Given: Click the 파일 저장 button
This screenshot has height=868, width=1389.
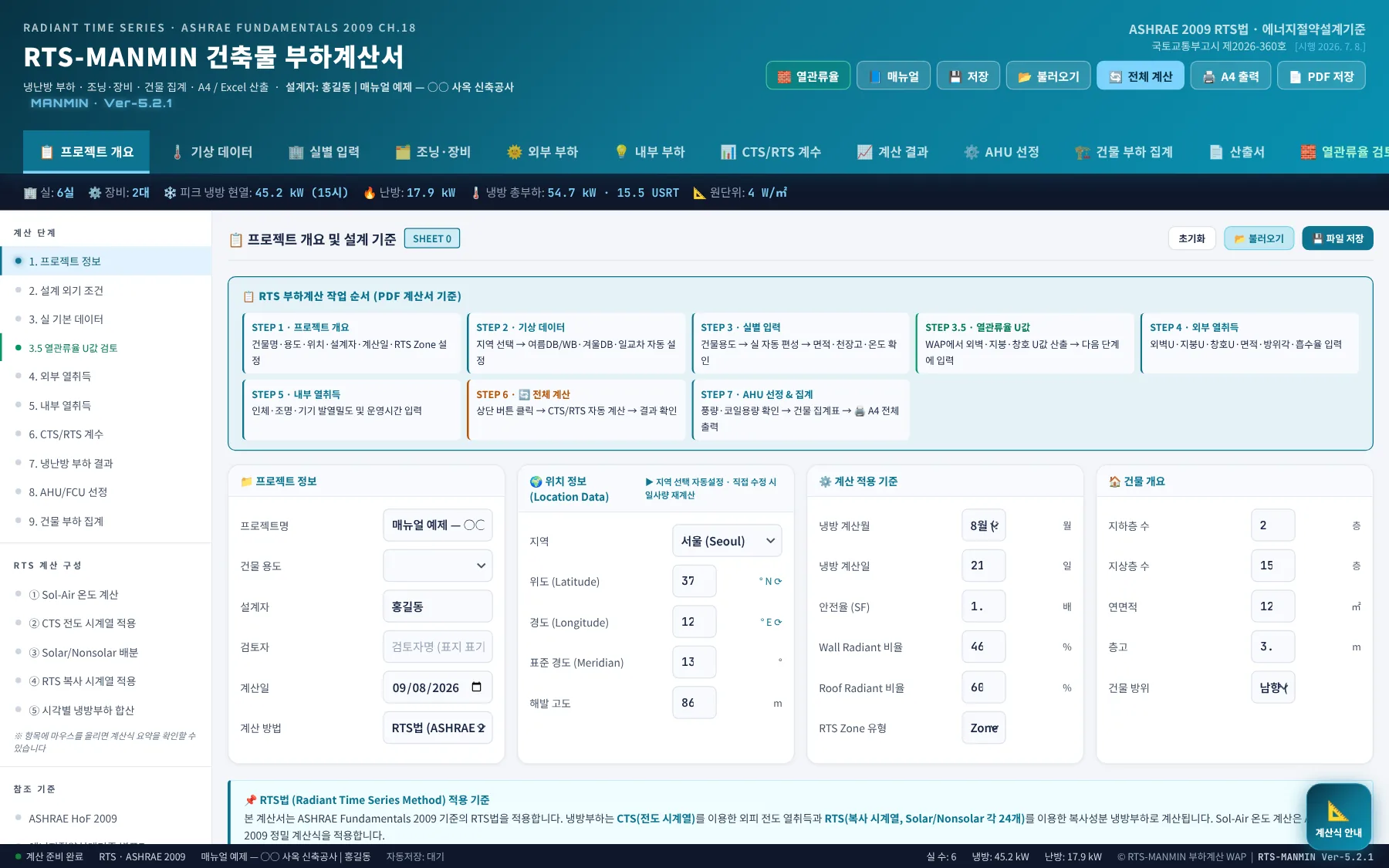Looking at the screenshot, I should pyautogui.click(x=1337, y=238).
